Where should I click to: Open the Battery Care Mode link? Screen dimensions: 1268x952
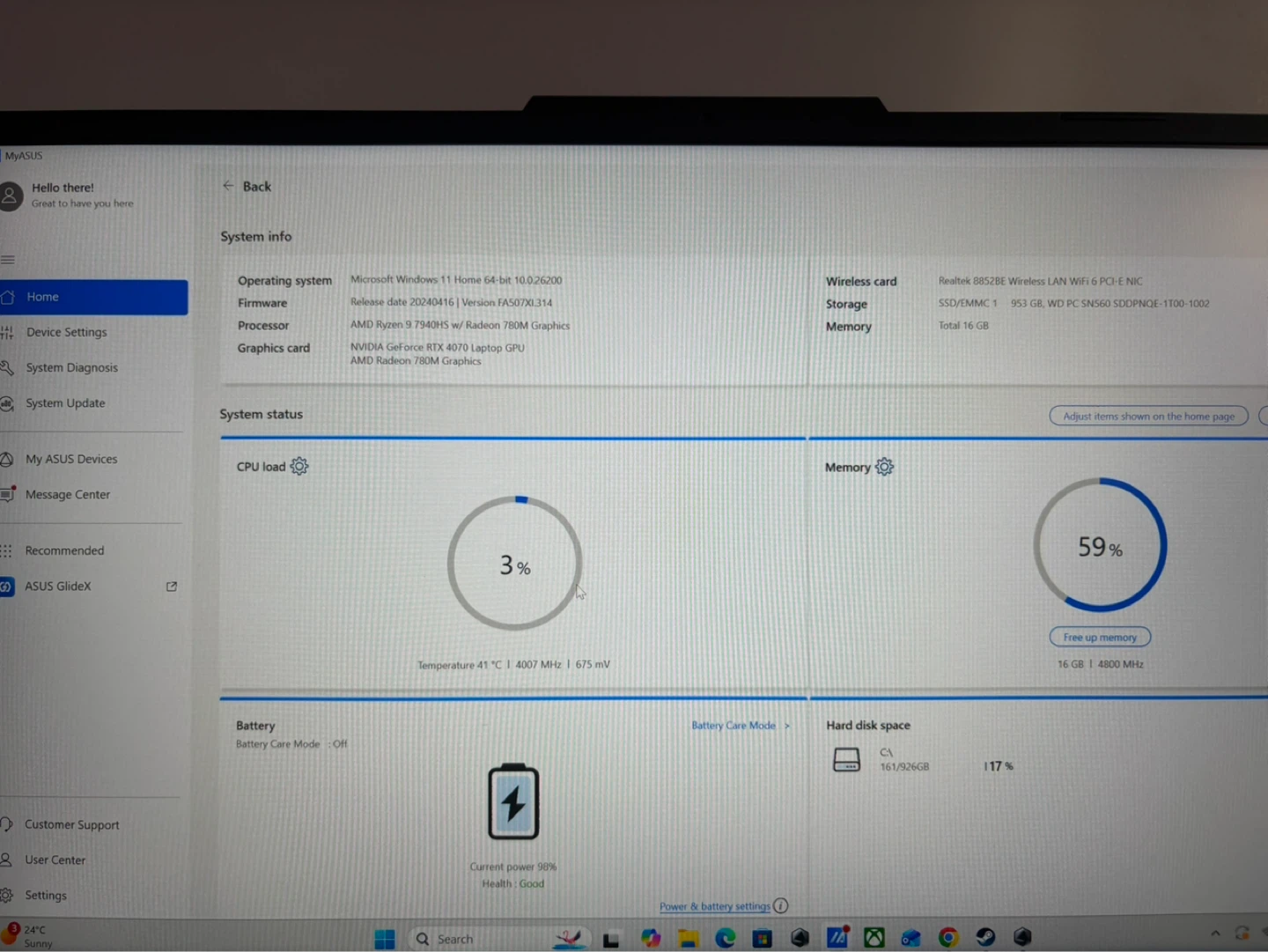tap(741, 726)
